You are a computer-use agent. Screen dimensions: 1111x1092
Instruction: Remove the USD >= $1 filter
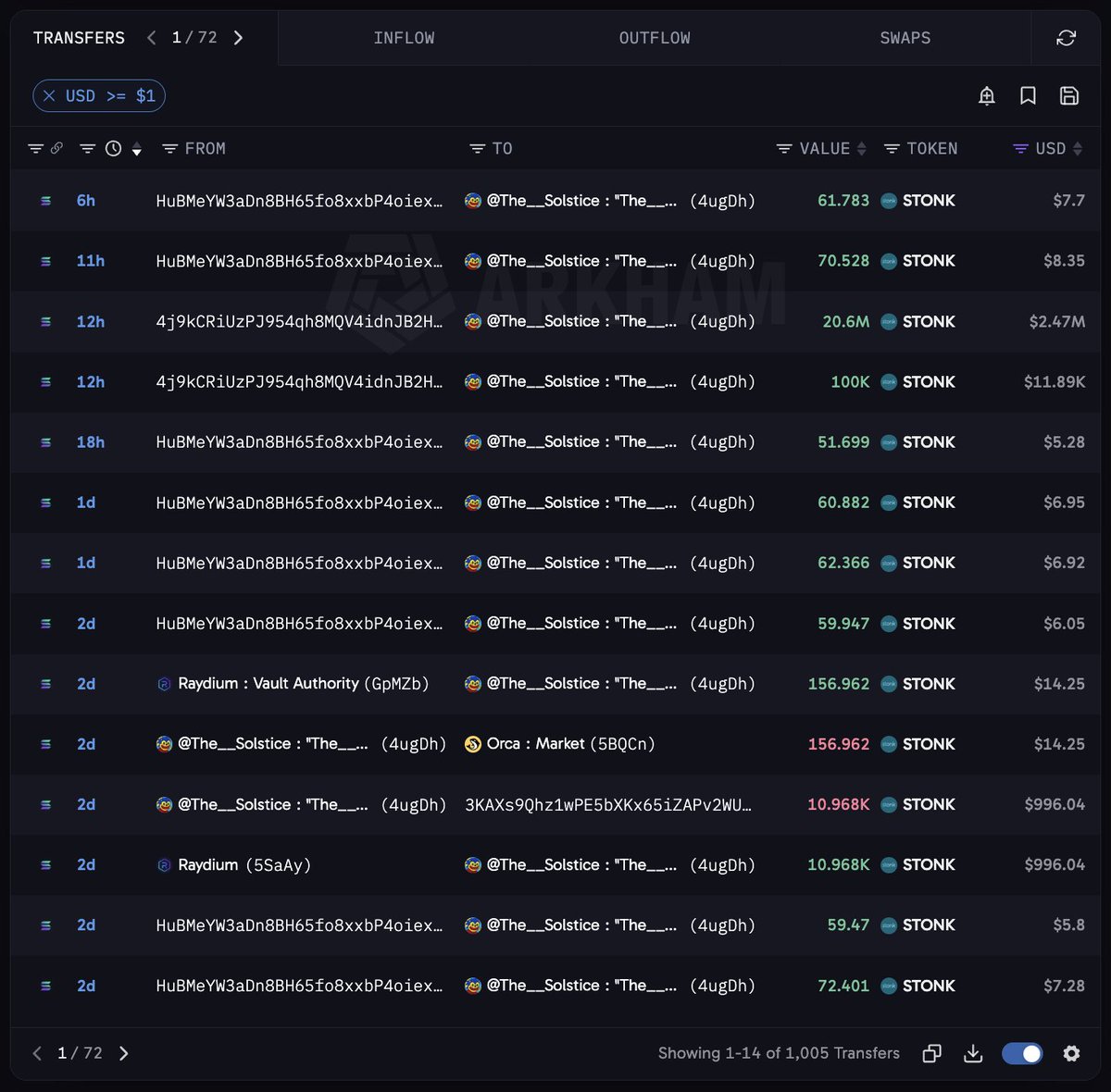pyautogui.click(x=49, y=96)
